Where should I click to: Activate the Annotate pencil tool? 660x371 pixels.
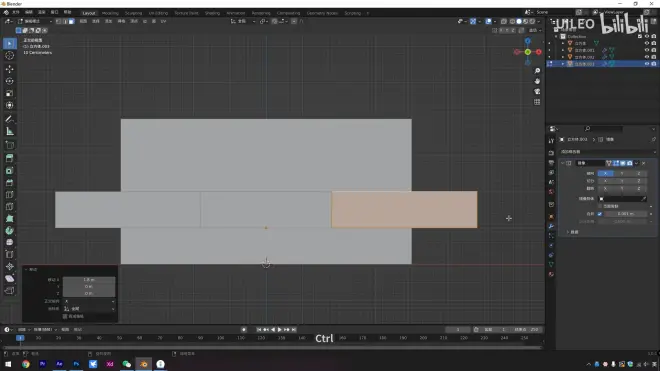point(10,119)
